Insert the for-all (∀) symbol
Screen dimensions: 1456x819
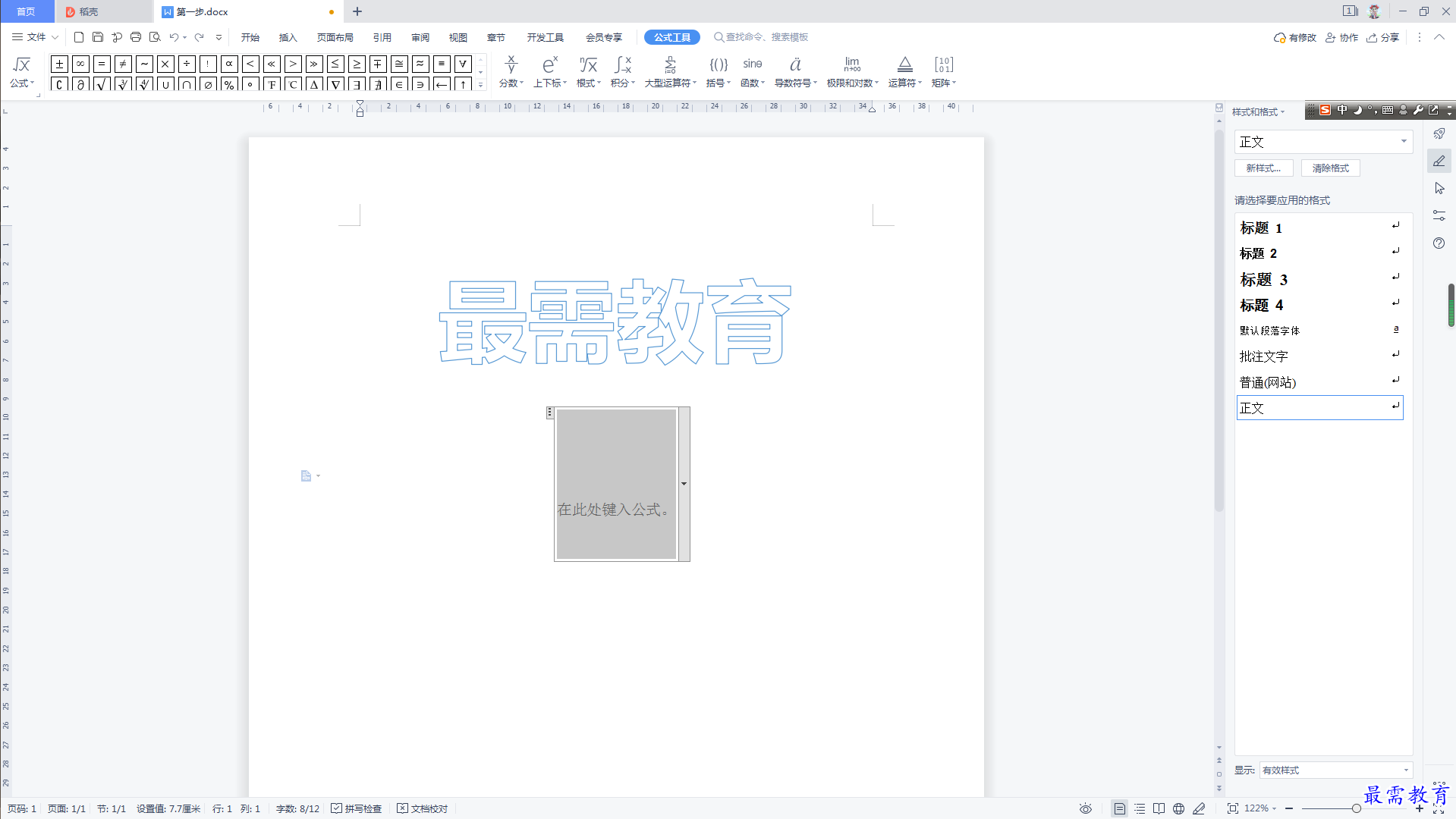click(463, 64)
